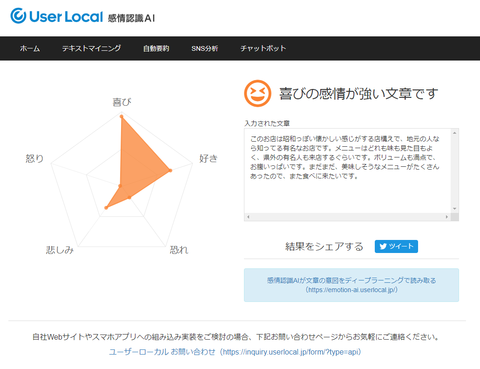This screenshot has height=369, width=480.
Task: Click the 怒り label on the radar chart
Action: (35, 158)
